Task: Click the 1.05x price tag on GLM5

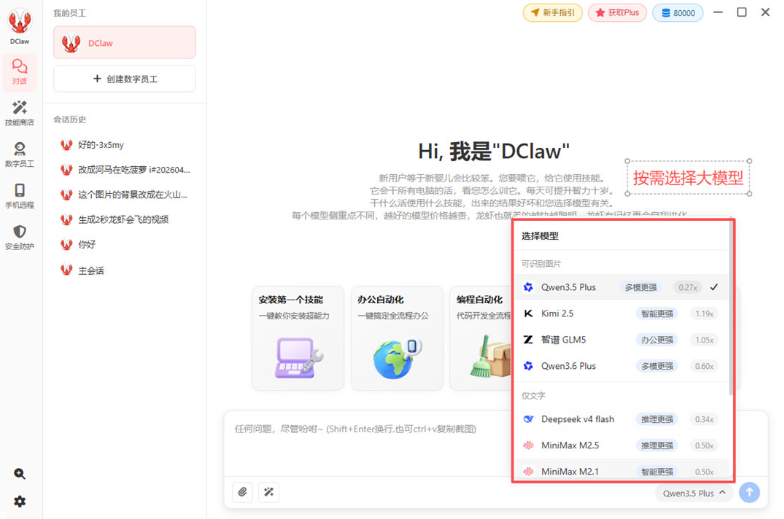Action: (704, 340)
